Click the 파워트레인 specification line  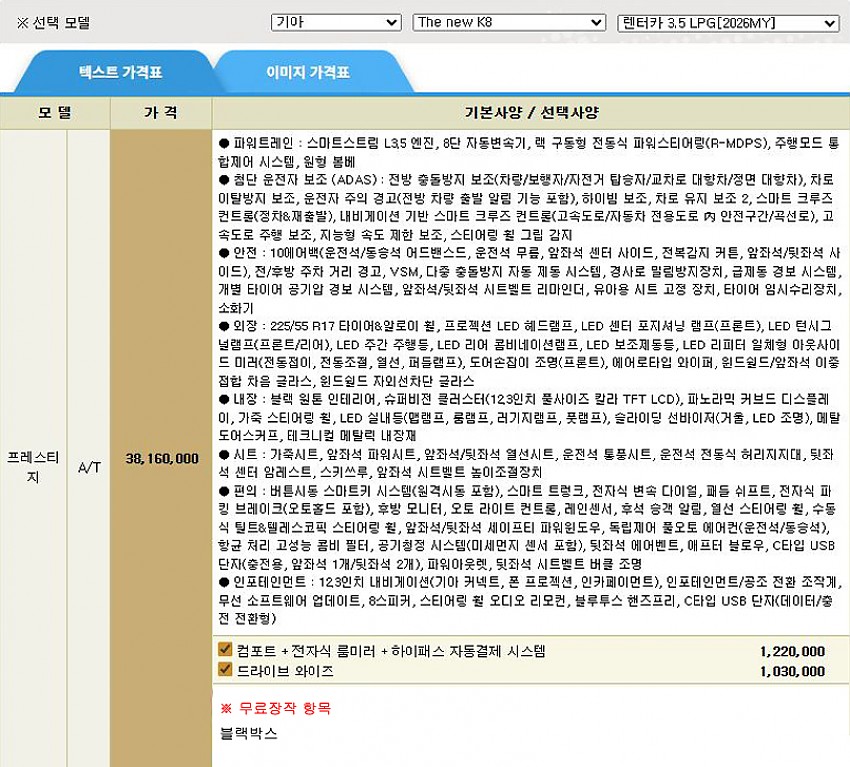click(500, 144)
